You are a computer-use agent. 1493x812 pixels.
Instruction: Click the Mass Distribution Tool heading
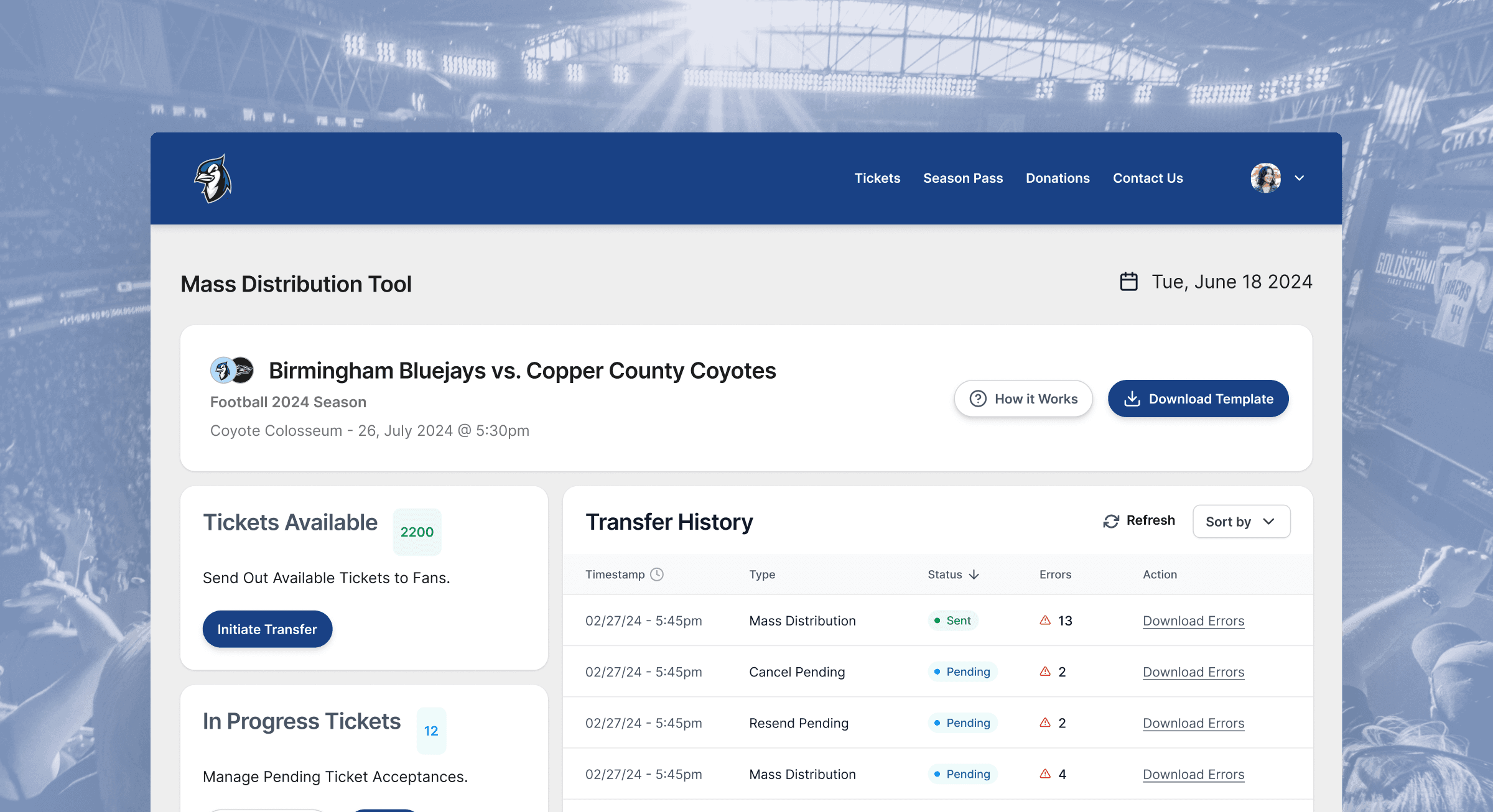(296, 284)
